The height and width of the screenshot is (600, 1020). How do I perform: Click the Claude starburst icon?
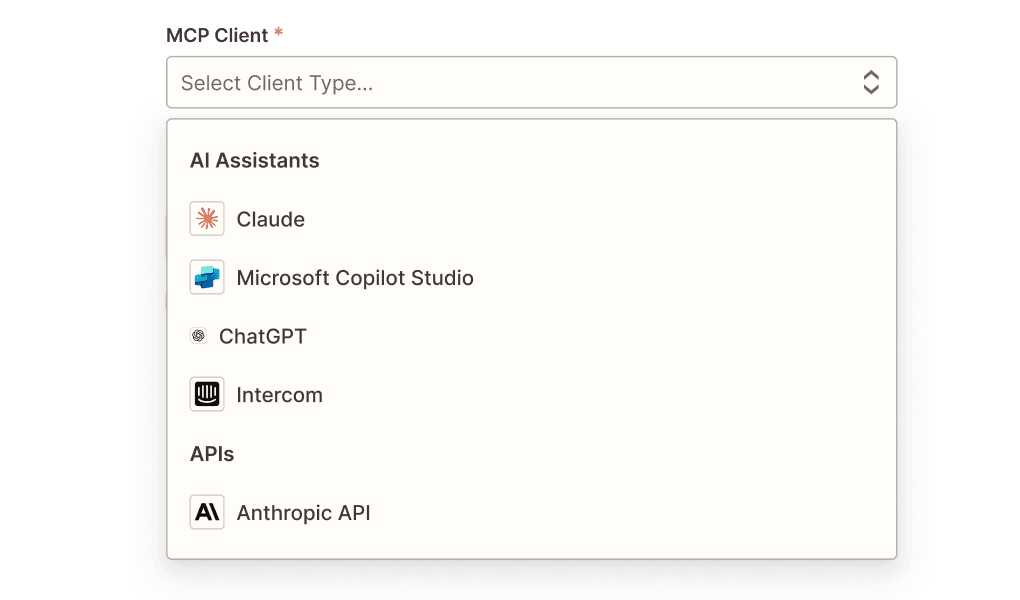click(207, 219)
